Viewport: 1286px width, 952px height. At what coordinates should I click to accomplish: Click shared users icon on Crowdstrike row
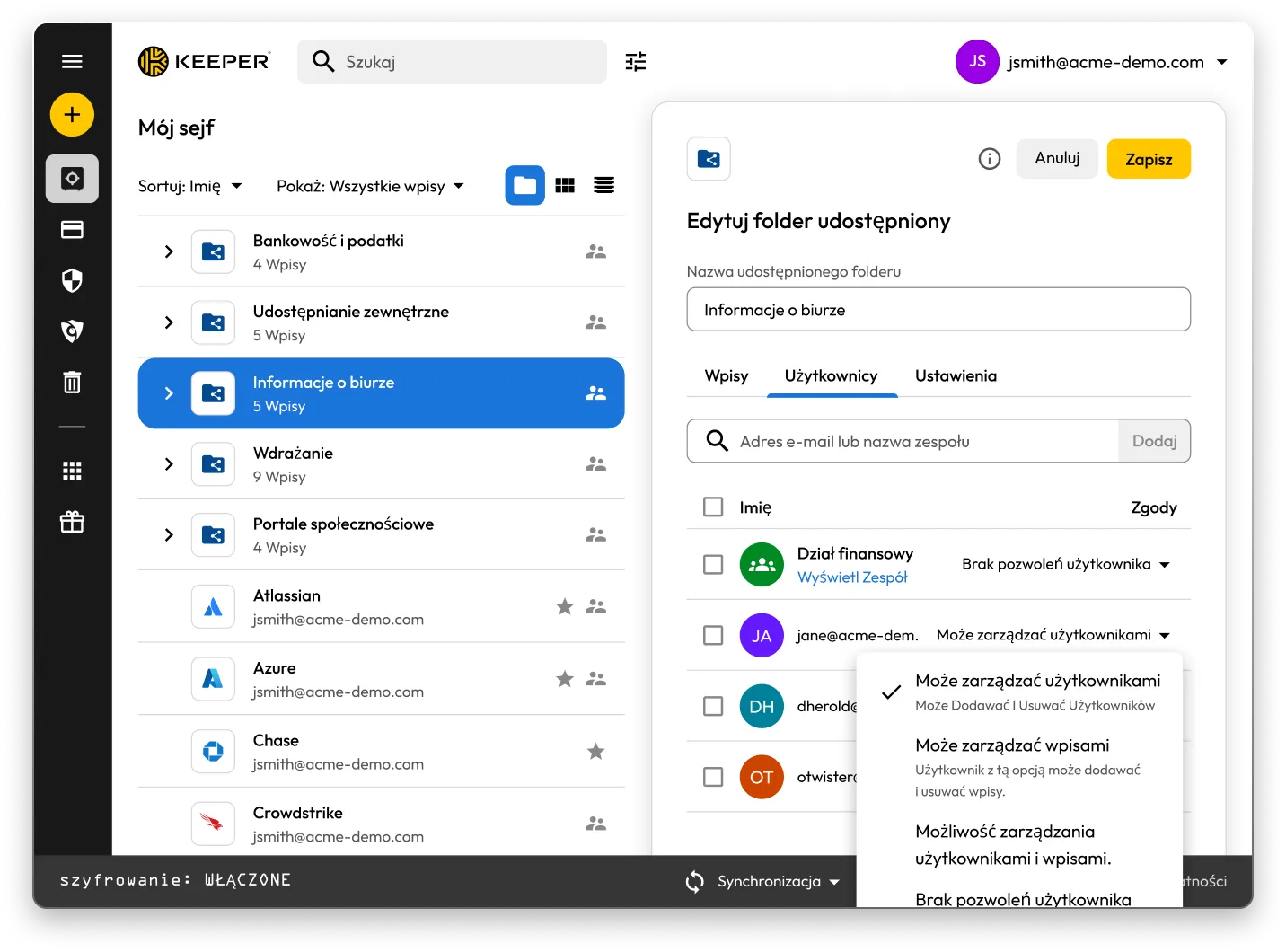click(595, 824)
